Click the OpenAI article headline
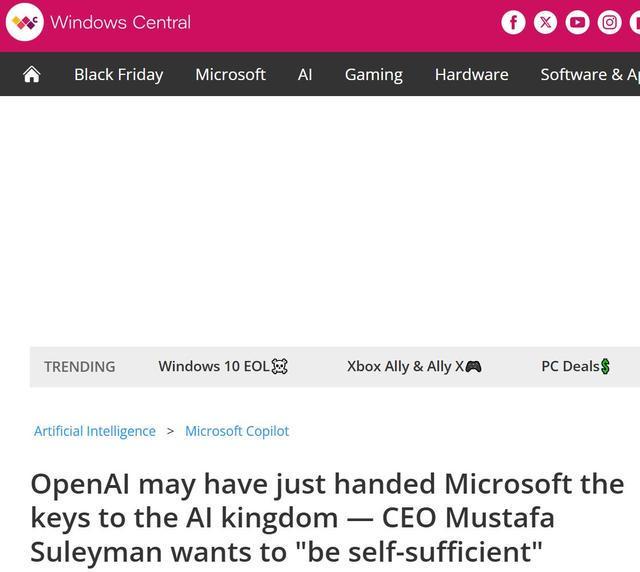640x572 pixels. (x=327, y=518)
